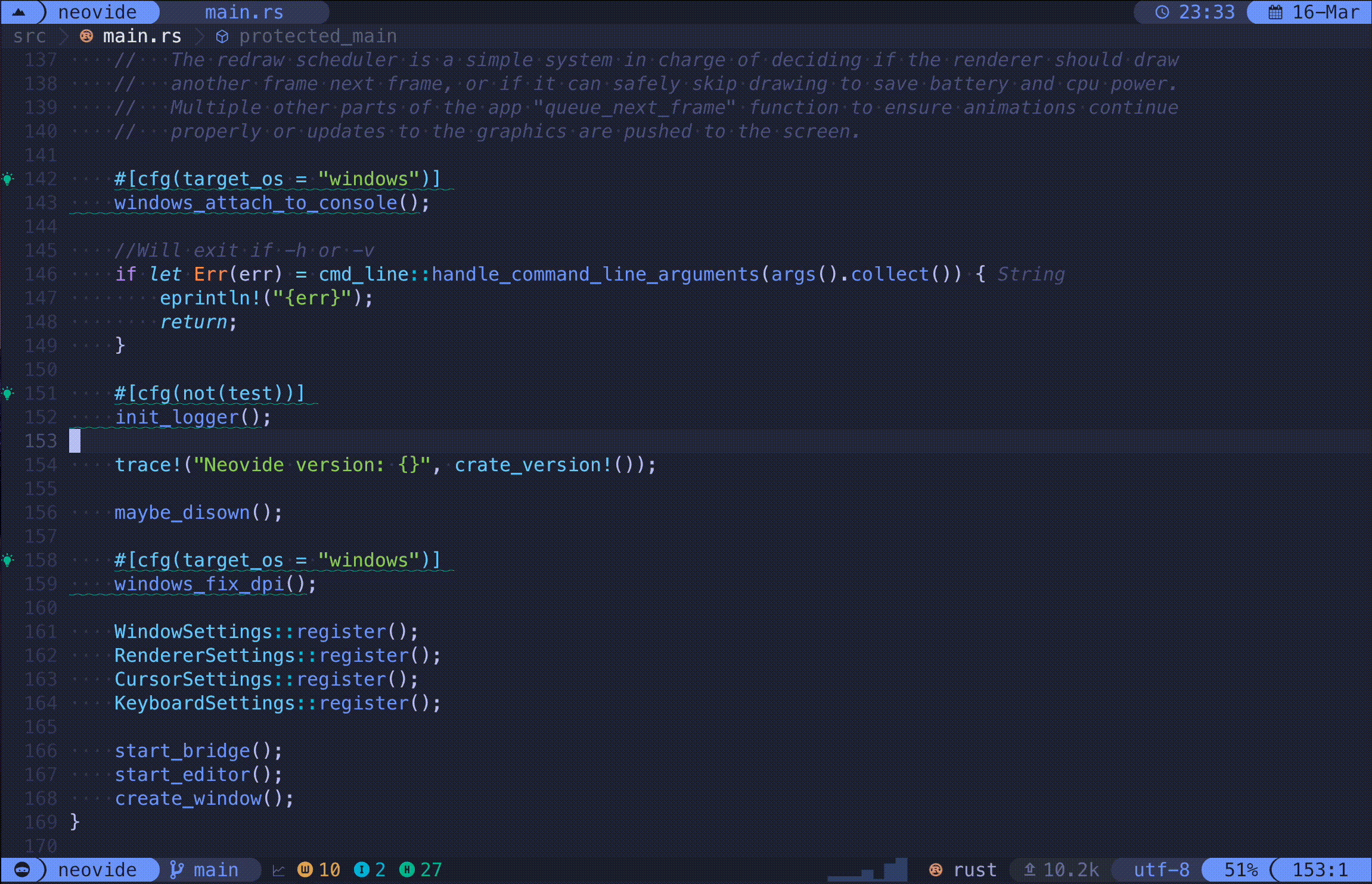This screenshot has width=1372, height=884.
Task: Click the 51% scroll percentage indicator
Action: tap(1241, 870)
